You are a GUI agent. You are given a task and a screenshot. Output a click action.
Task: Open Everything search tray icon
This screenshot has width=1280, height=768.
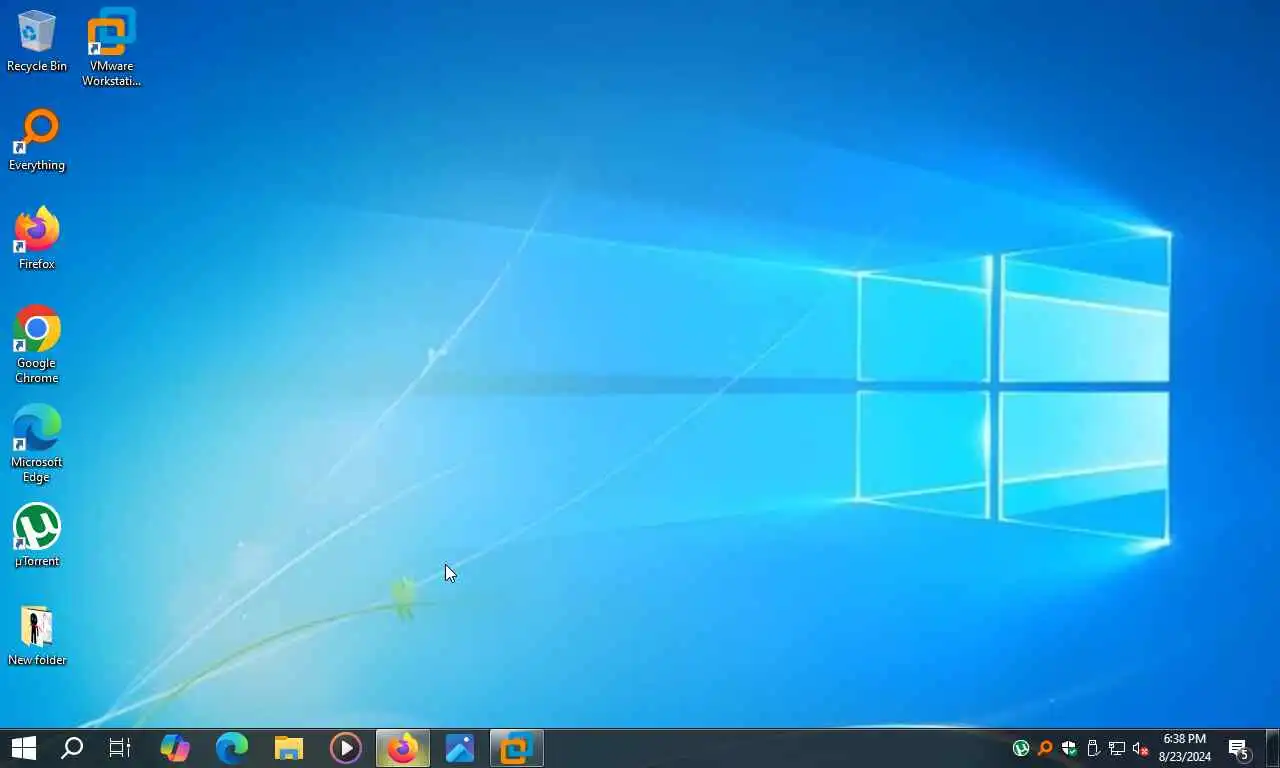(x=1045, y=748)
